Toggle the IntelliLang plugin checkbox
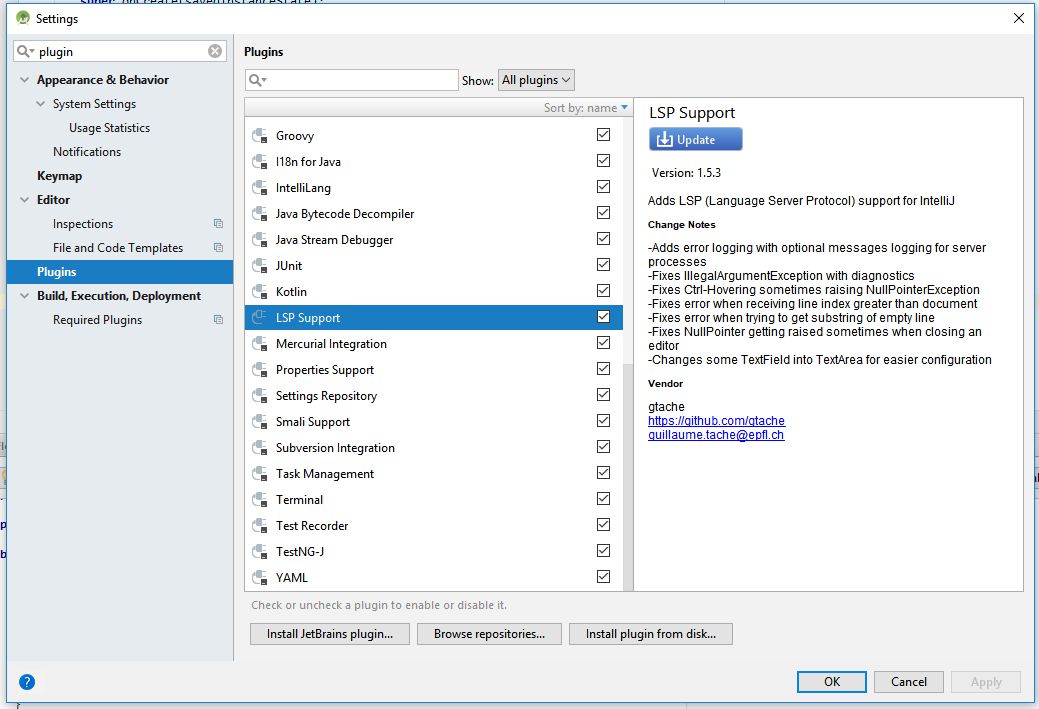This screenshot has height=709, width=1039. pyautogui.click(x=603, y=186)
